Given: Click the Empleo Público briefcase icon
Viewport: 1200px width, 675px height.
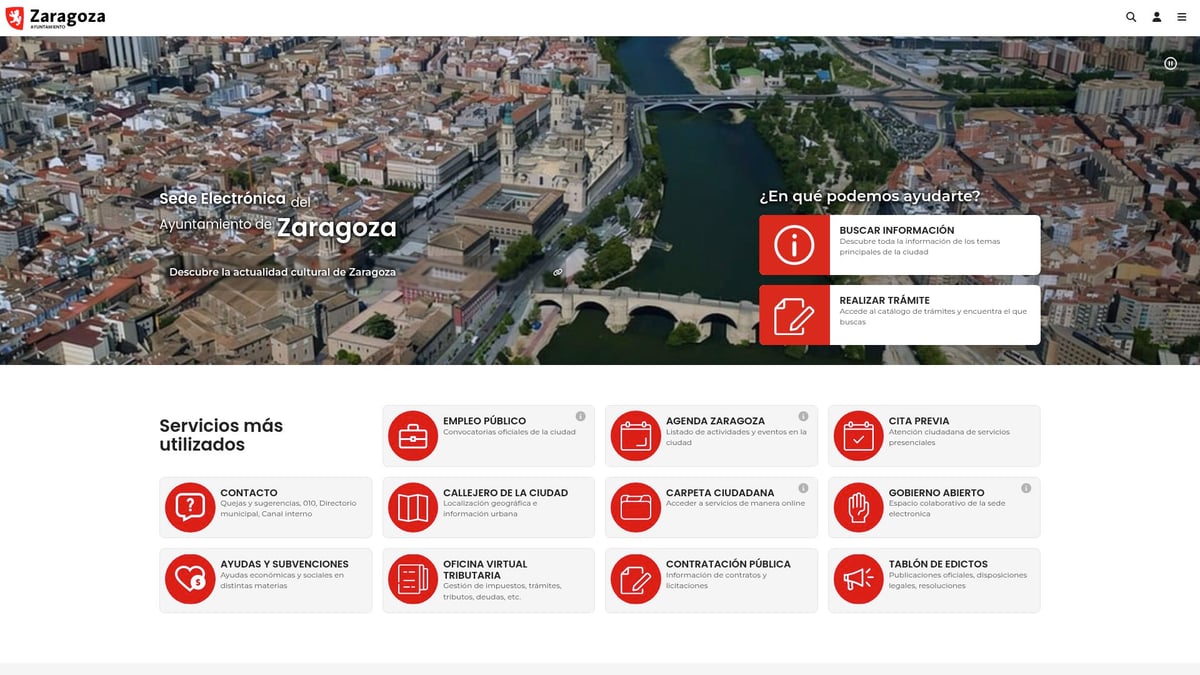Looking at the screenshot, I should pos(413,436).
